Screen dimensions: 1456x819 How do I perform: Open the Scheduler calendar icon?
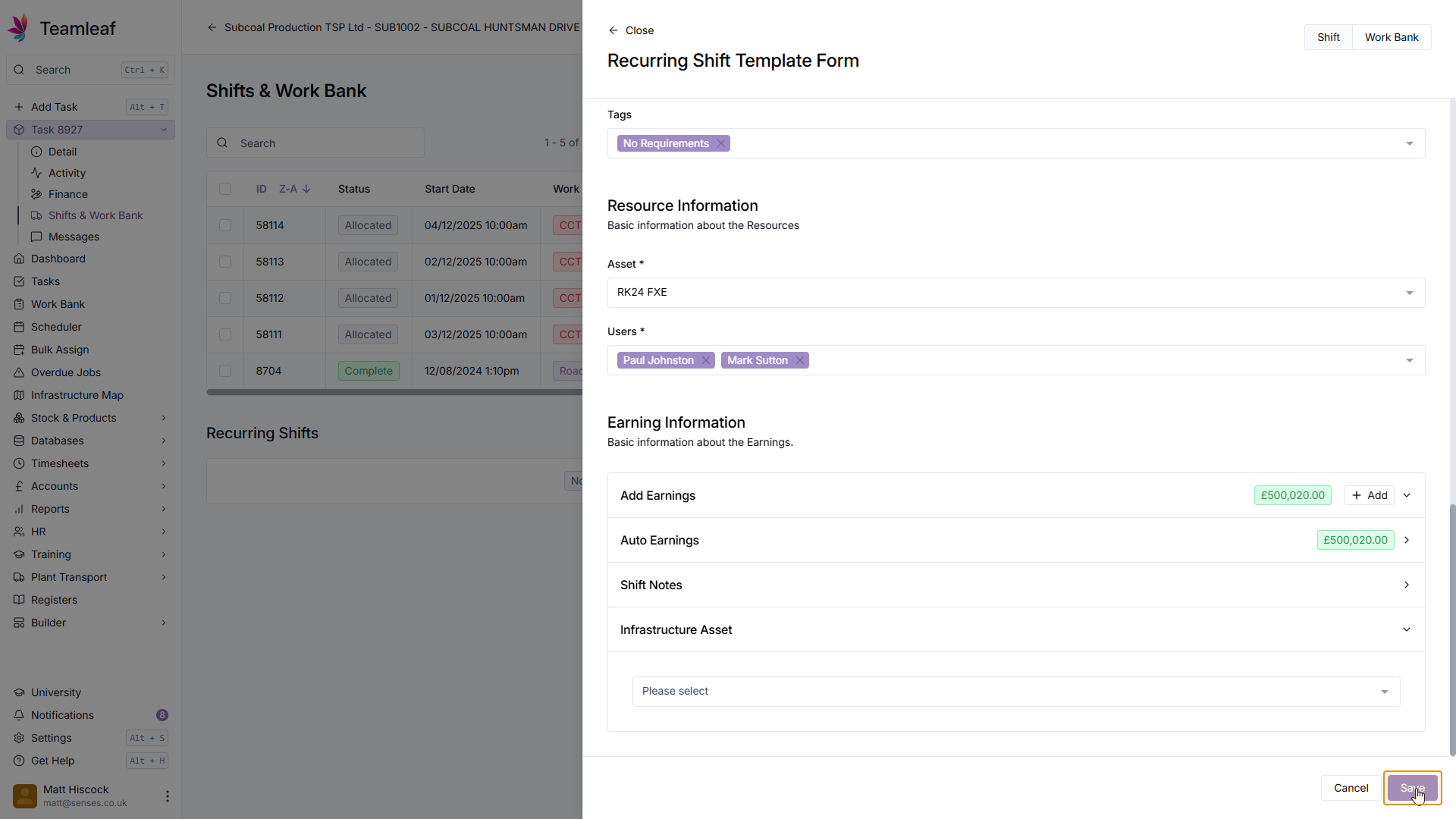(x=19, y=327)
